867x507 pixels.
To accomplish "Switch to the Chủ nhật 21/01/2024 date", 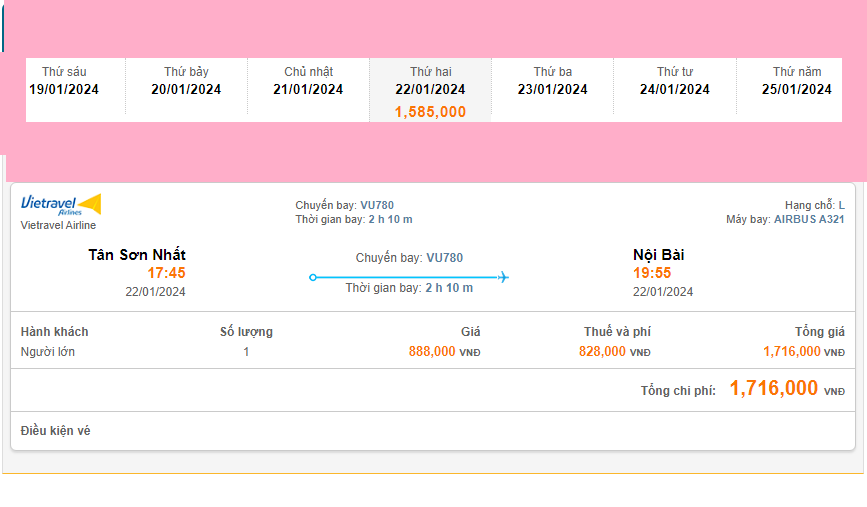I will tap(308, 81).
